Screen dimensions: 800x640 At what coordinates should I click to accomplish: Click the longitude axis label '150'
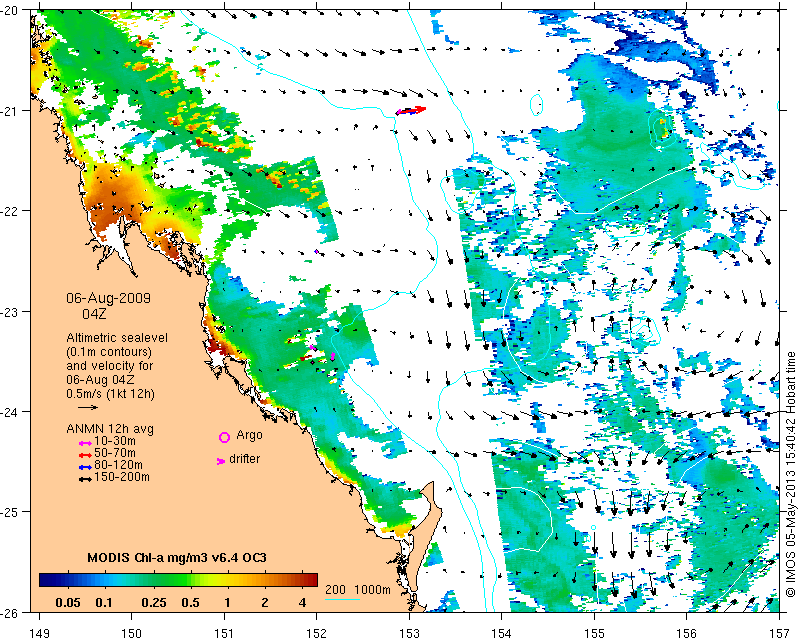tap(132, 633)
